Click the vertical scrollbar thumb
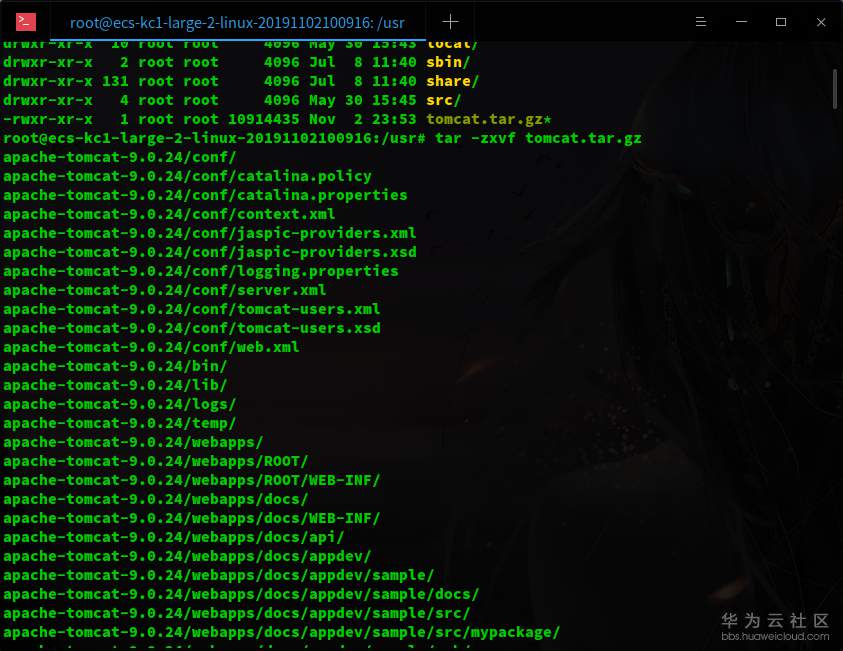843x651 pixels. [x=834, y=89]
